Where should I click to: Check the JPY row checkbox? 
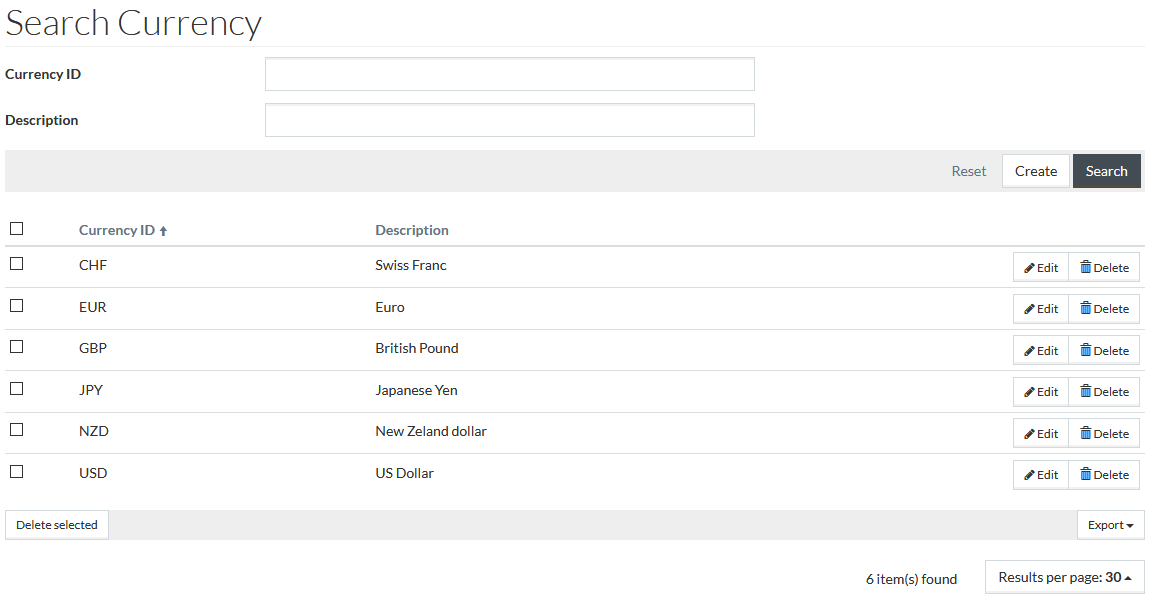click(x=16, y=388)
